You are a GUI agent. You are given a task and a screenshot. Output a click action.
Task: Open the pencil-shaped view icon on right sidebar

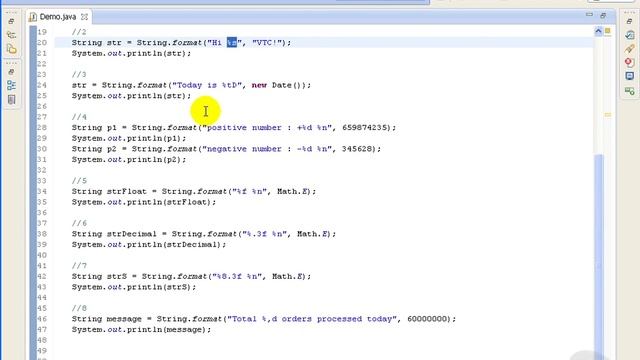pos(629,49)
